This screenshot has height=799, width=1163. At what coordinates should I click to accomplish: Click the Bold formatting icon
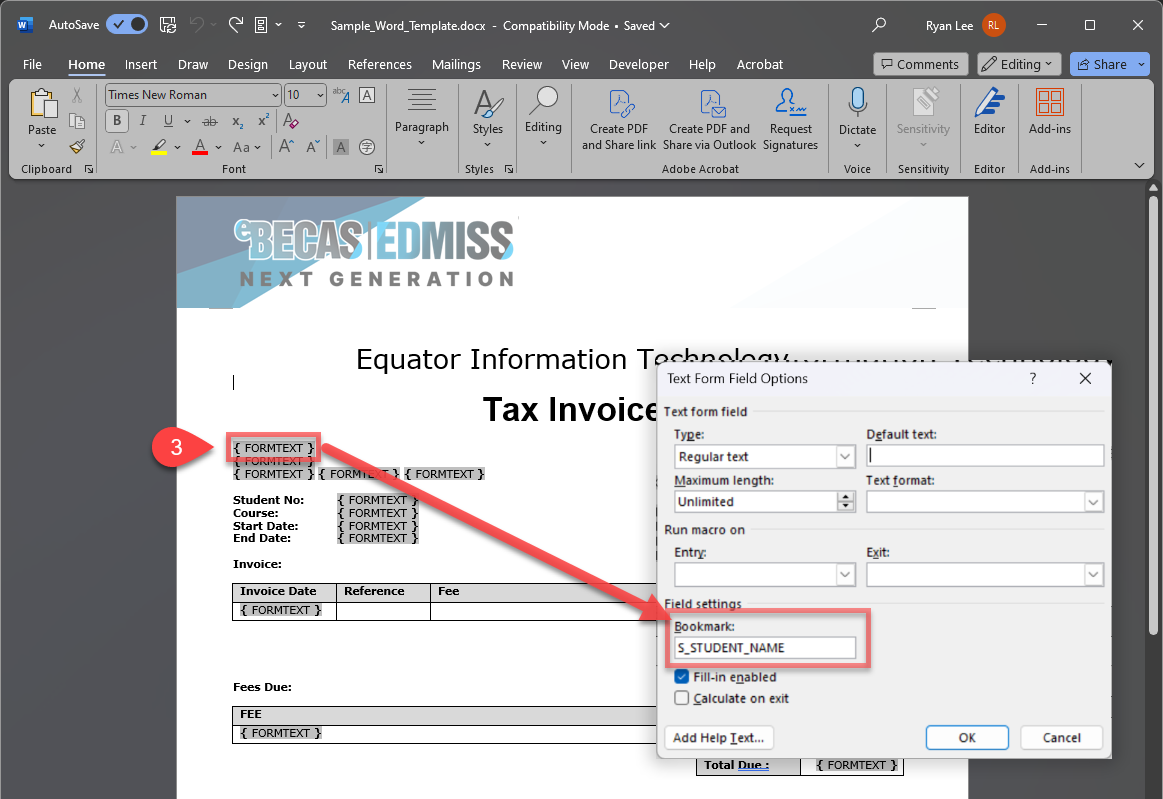[x=117, y=121]
